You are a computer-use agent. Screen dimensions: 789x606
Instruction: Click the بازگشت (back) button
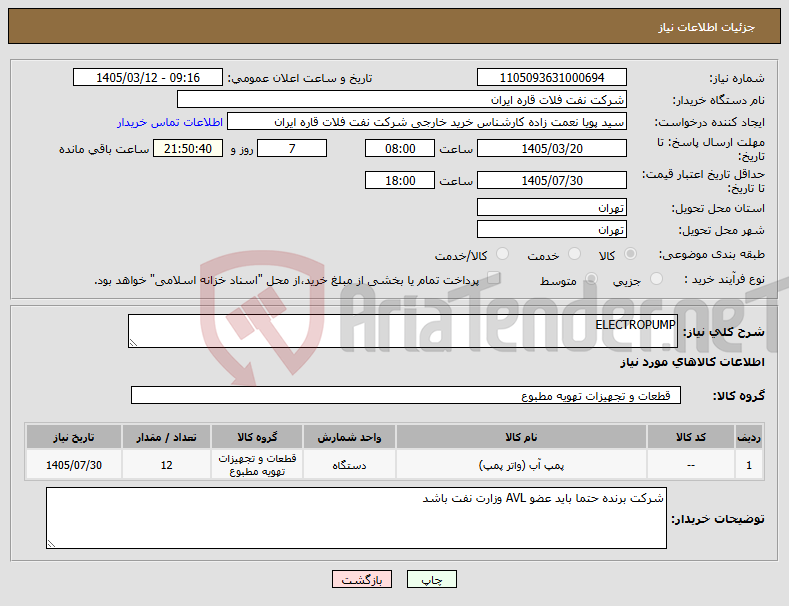point(362,579)
